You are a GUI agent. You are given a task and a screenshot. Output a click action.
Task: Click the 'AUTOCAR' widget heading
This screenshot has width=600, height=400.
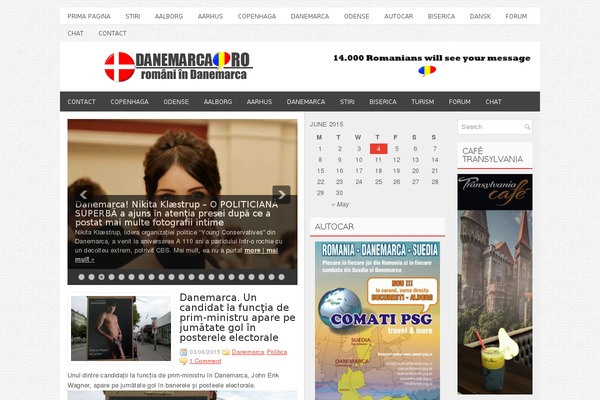coord(334,227)
